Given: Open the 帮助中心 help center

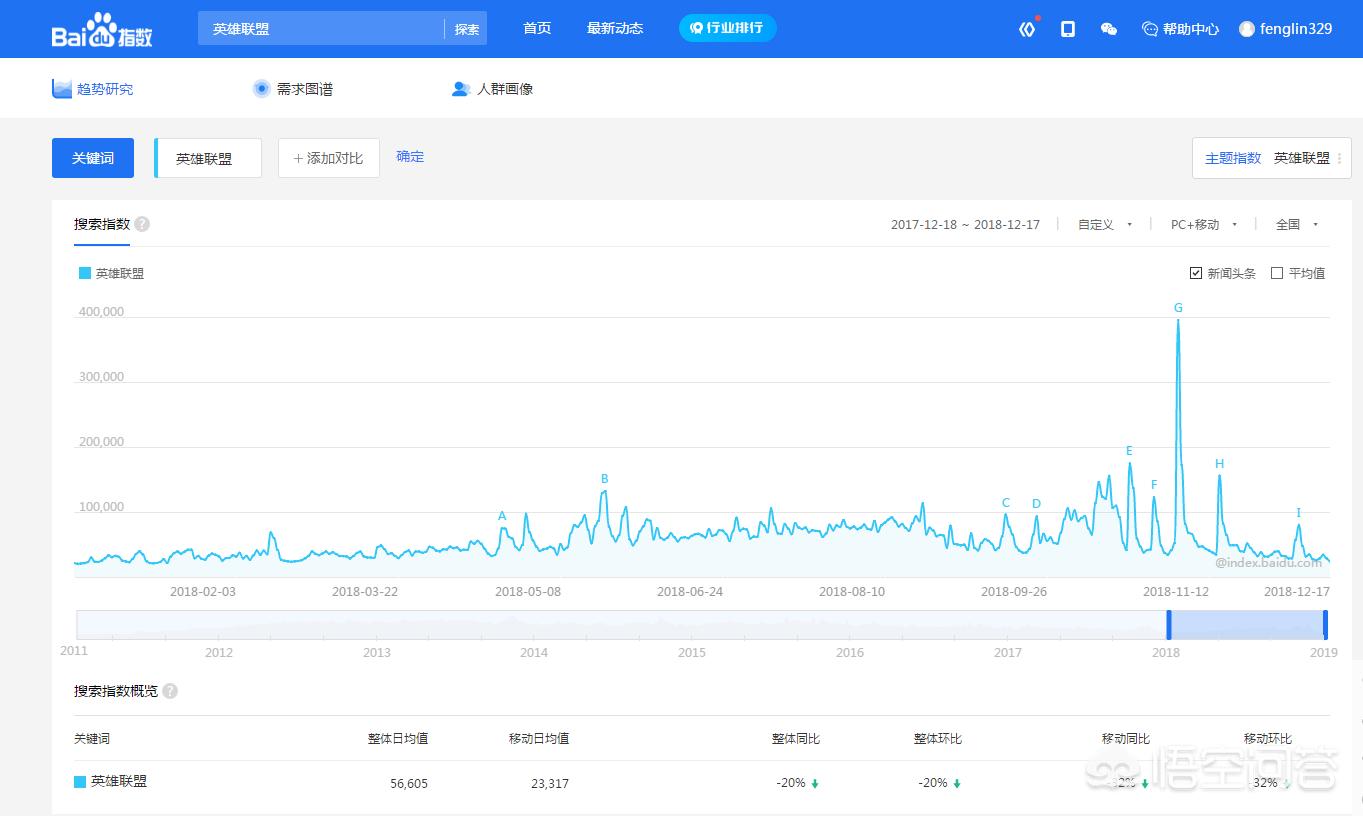Looking at the screenshot, I should (1180, 29).
